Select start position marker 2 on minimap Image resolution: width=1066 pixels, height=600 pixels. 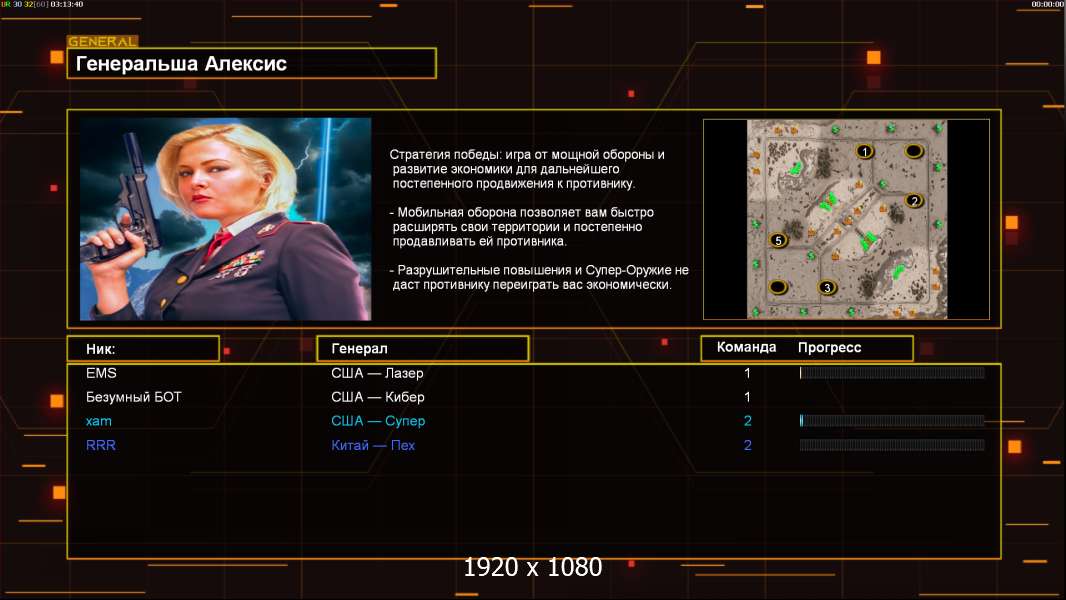(914, 200)
